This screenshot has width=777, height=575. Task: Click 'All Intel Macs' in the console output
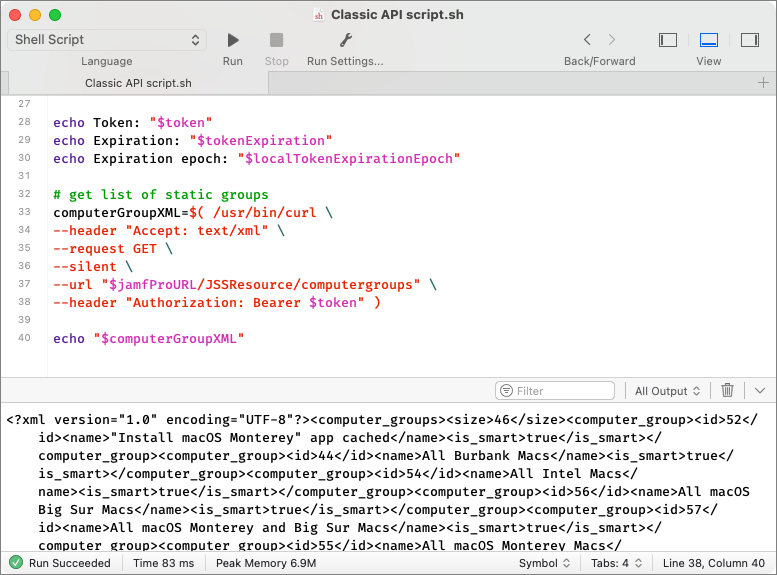[x=565, y=474]
